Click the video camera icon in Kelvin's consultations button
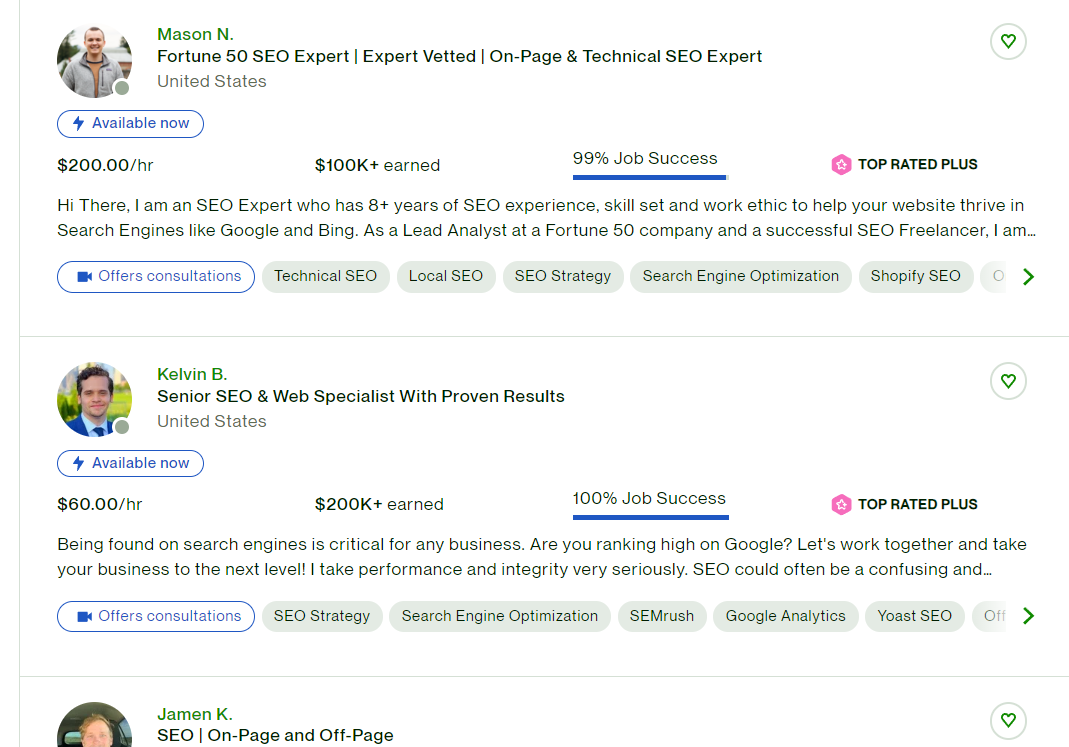Screen dimensions: 1069x747 (84, 616)
